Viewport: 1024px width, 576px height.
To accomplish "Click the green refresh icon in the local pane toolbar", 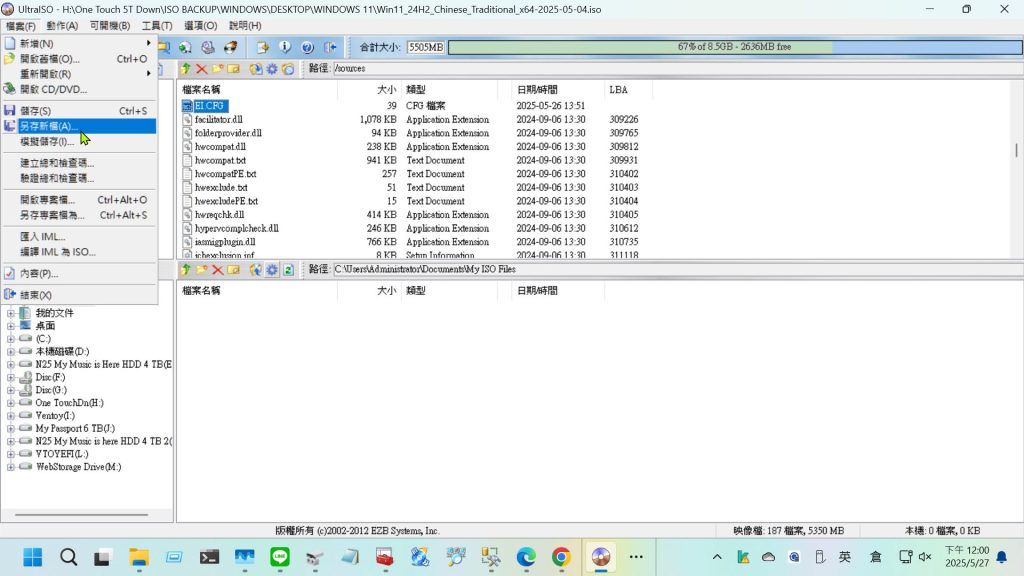I will pos(288,270).
